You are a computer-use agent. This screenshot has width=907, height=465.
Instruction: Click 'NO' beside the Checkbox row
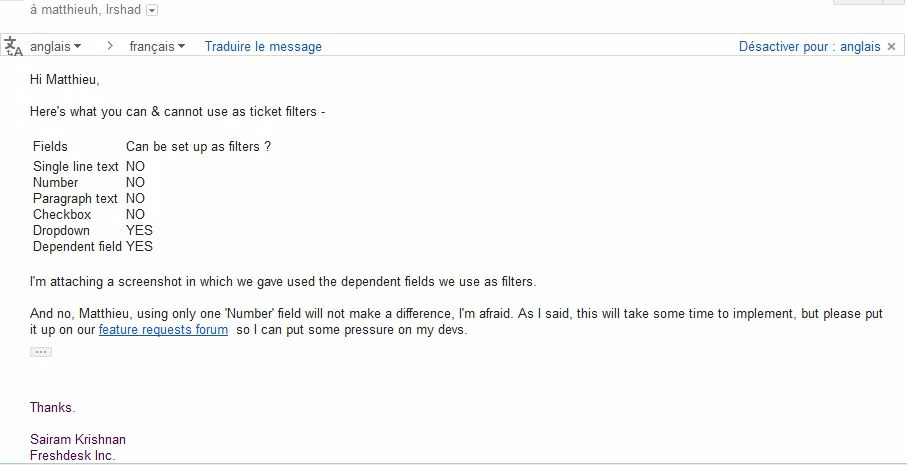135,215
